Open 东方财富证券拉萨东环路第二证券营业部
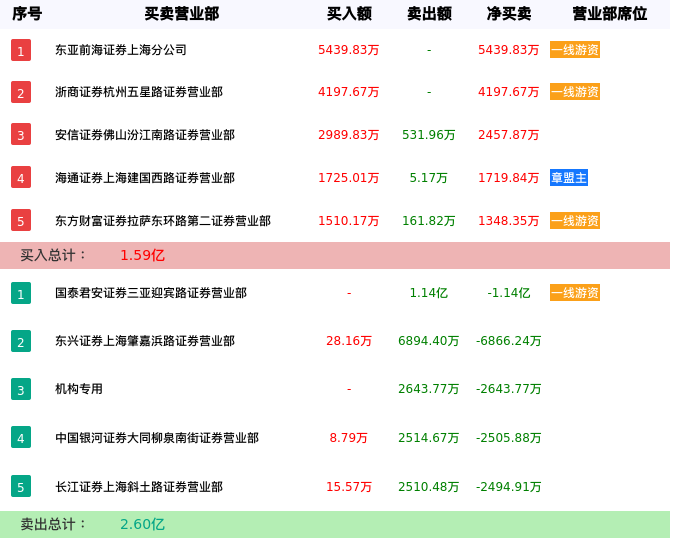 pyautogui.click(x=163, y=221)
